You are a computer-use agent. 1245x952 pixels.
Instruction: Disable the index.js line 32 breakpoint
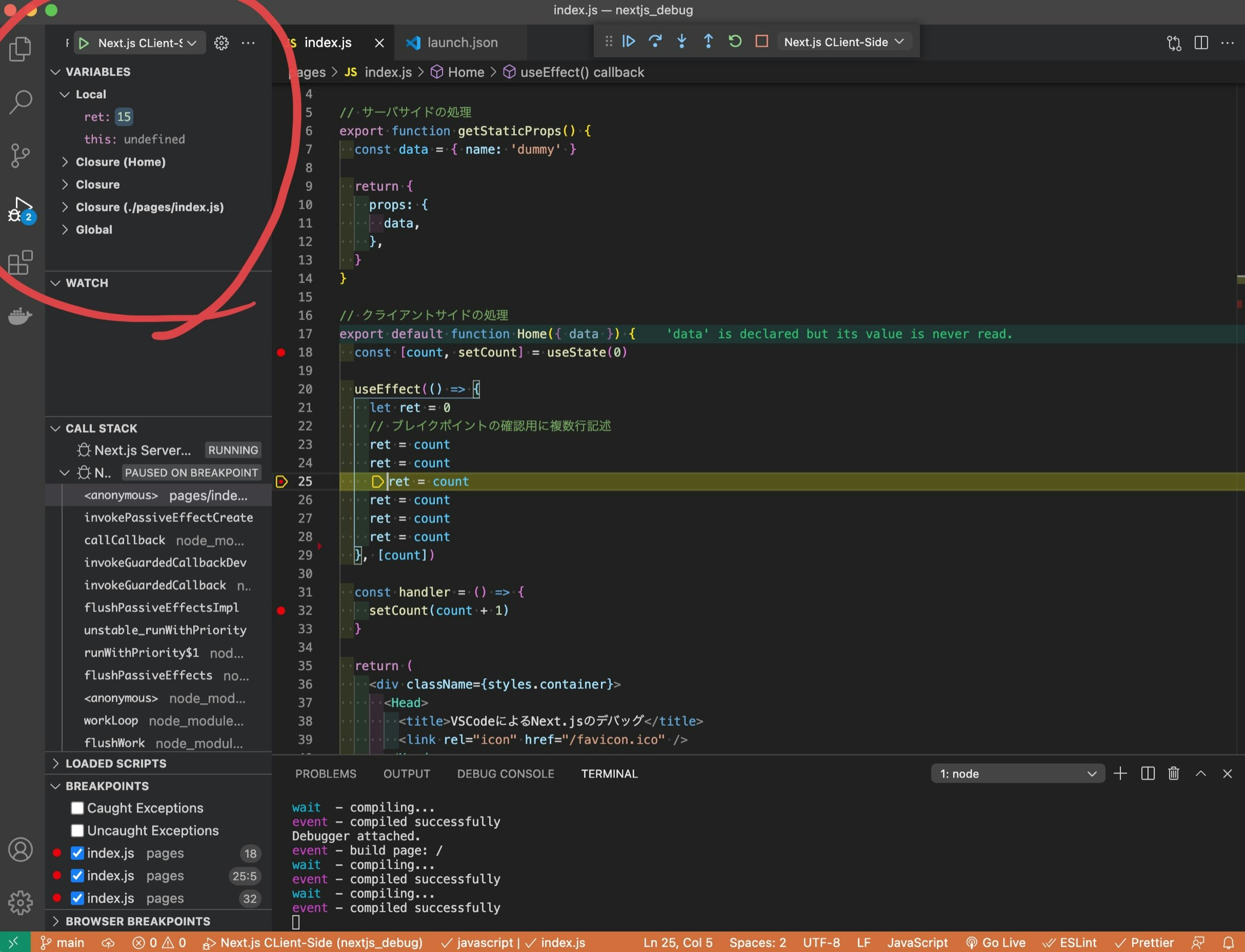point(77,899)
